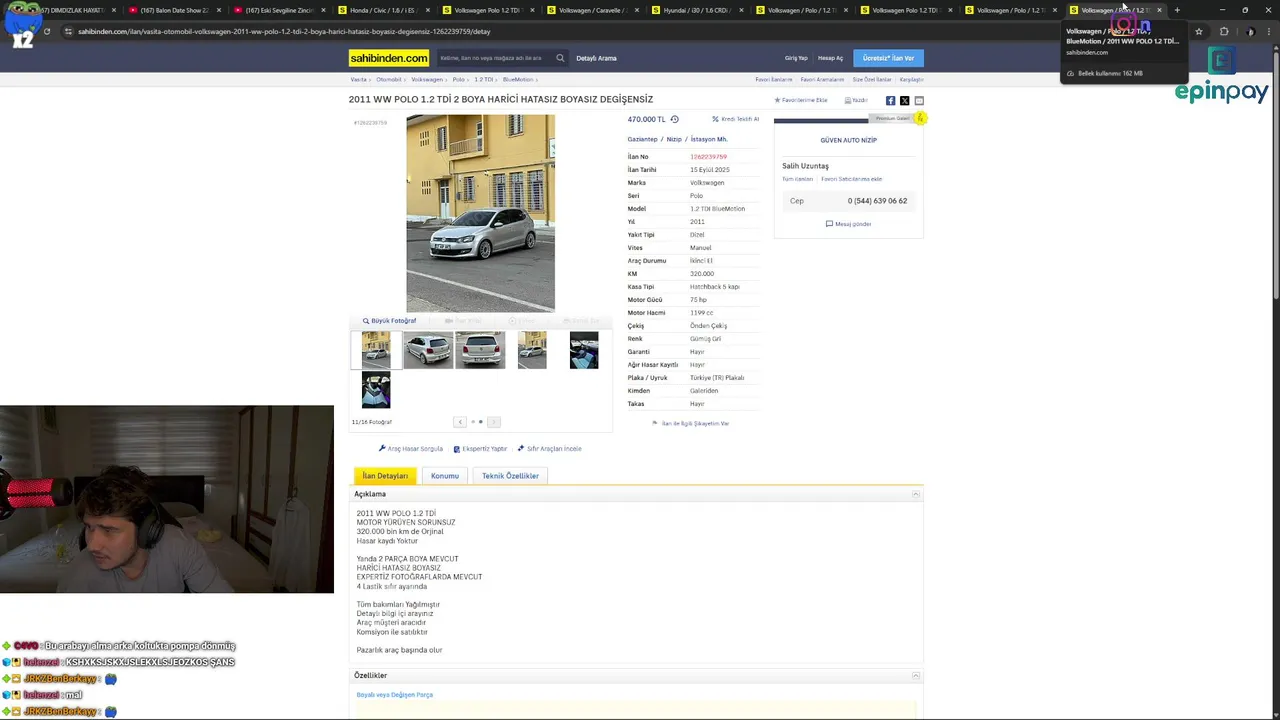Go to the next photo thumbnails page

point(493,422)
